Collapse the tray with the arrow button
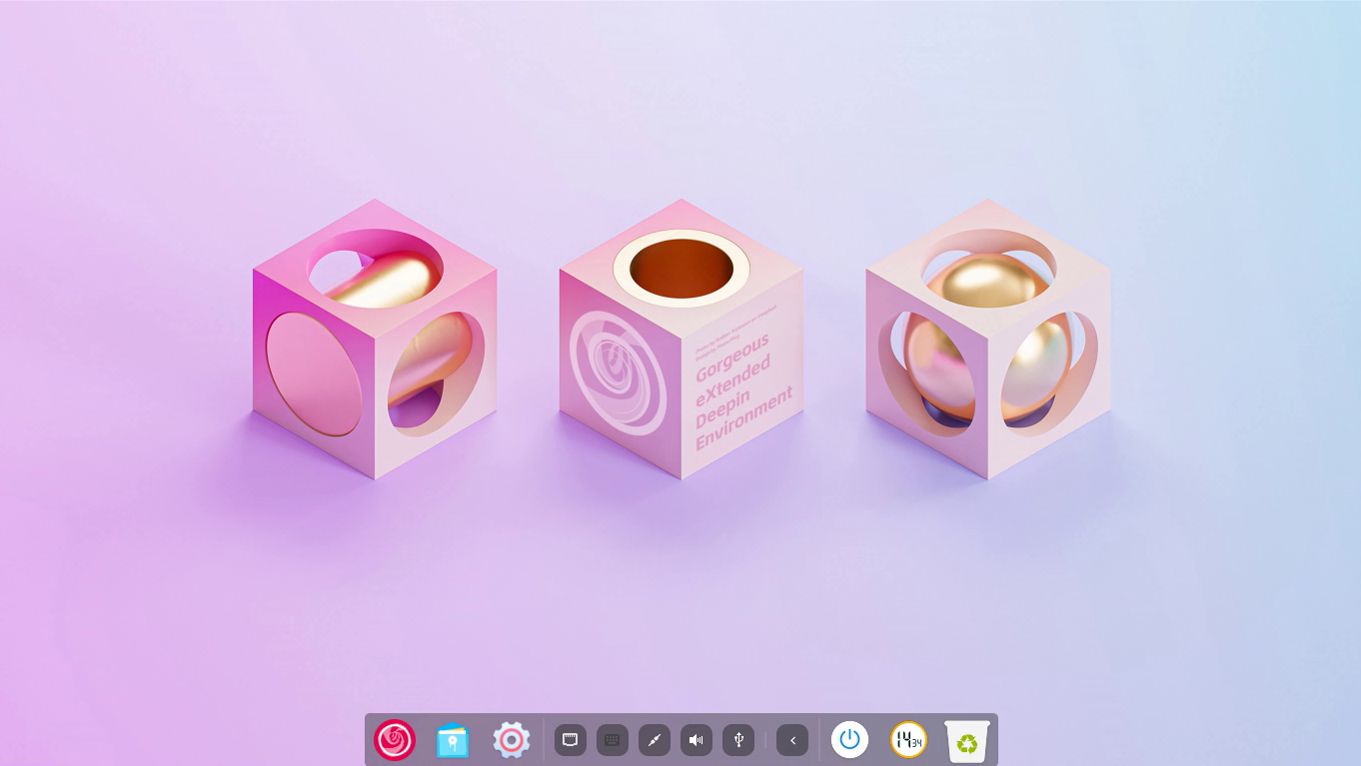 tap(792, 740)
